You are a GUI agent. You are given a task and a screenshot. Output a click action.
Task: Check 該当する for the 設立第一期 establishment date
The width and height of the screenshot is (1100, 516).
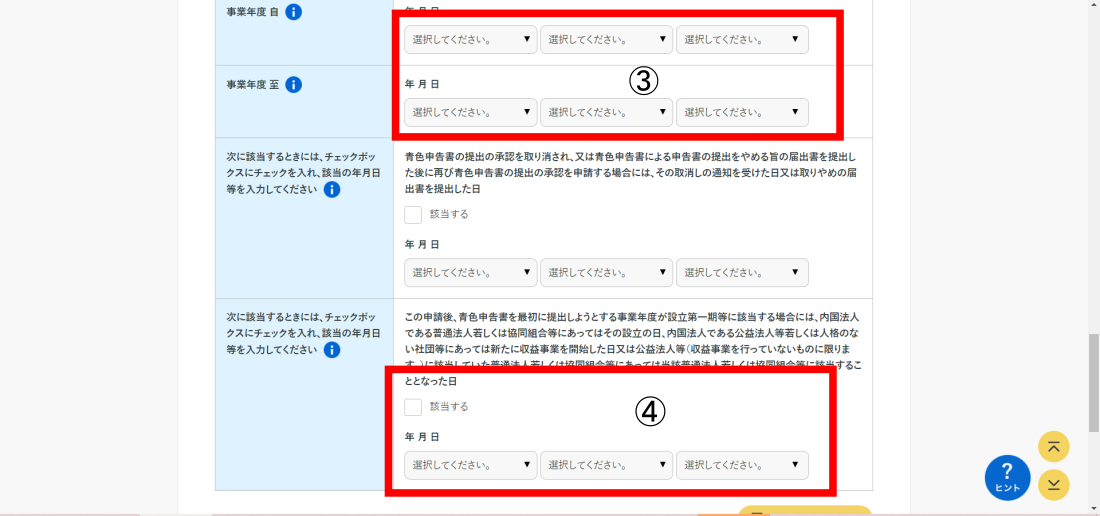[413, 407]
